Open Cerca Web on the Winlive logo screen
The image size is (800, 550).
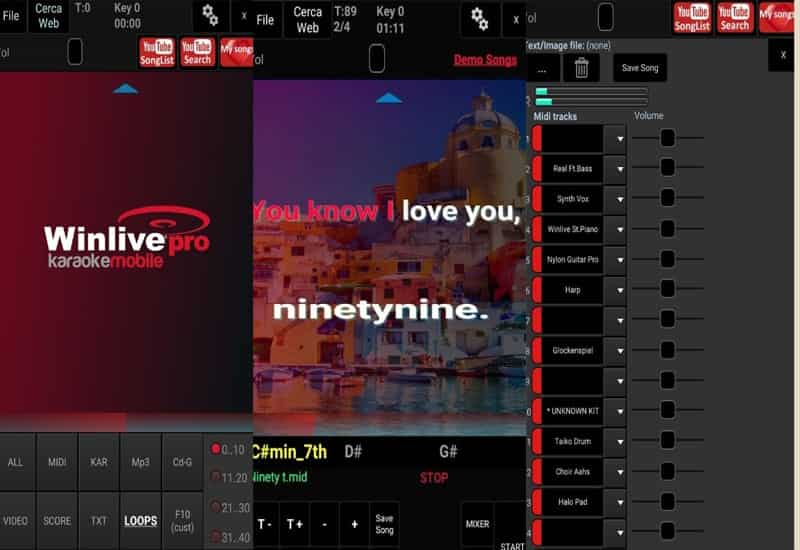(x=48, y=16)
